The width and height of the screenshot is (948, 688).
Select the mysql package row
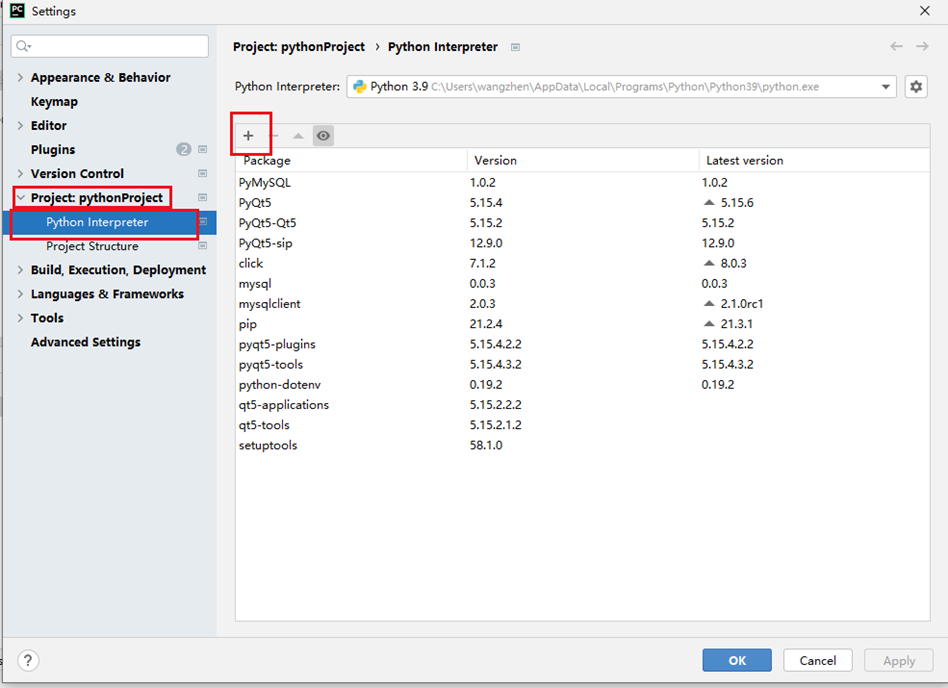tap(582, 284)
